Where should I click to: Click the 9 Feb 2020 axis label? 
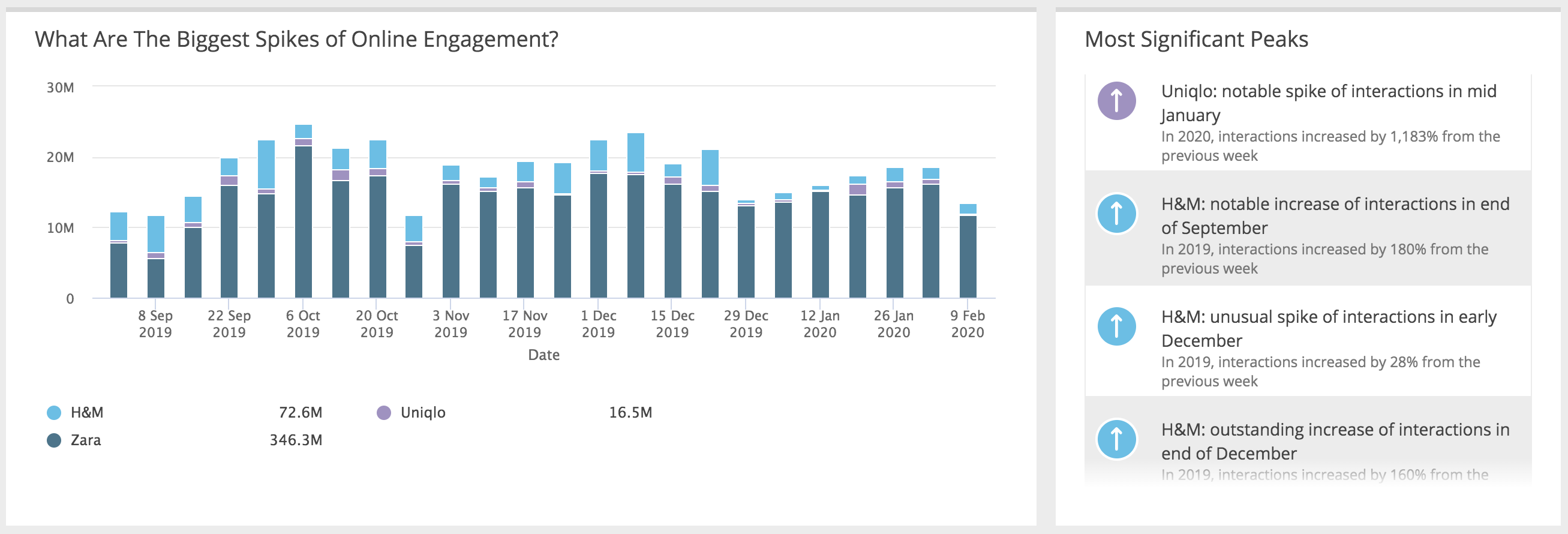pyautogui.click(x=968, y=324)
